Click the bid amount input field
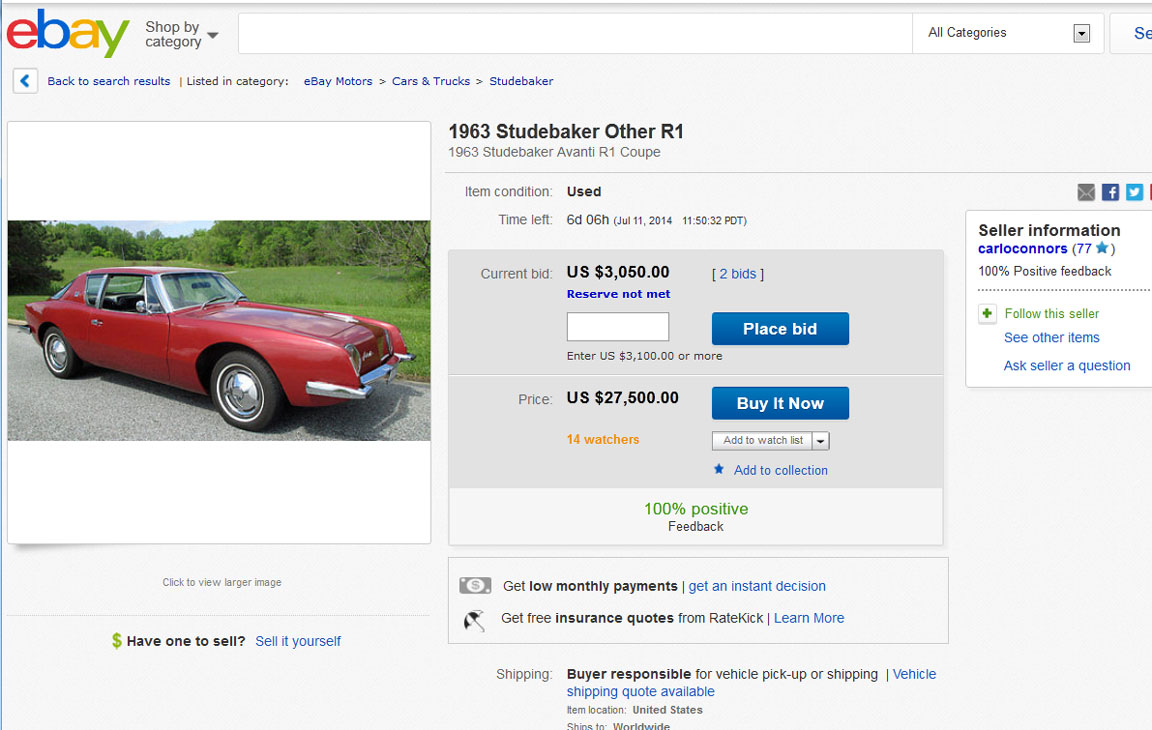Image resolution: width=1152 pixels, height=730 pixels. 618,327
